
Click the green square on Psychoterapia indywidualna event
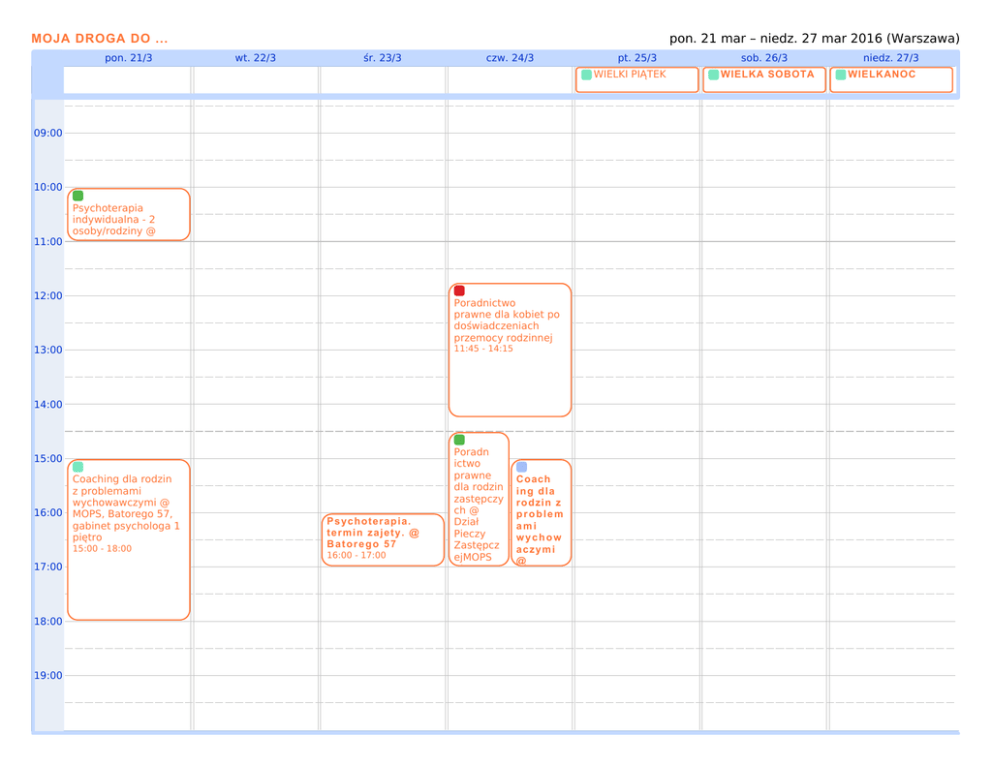click(78, 196)
